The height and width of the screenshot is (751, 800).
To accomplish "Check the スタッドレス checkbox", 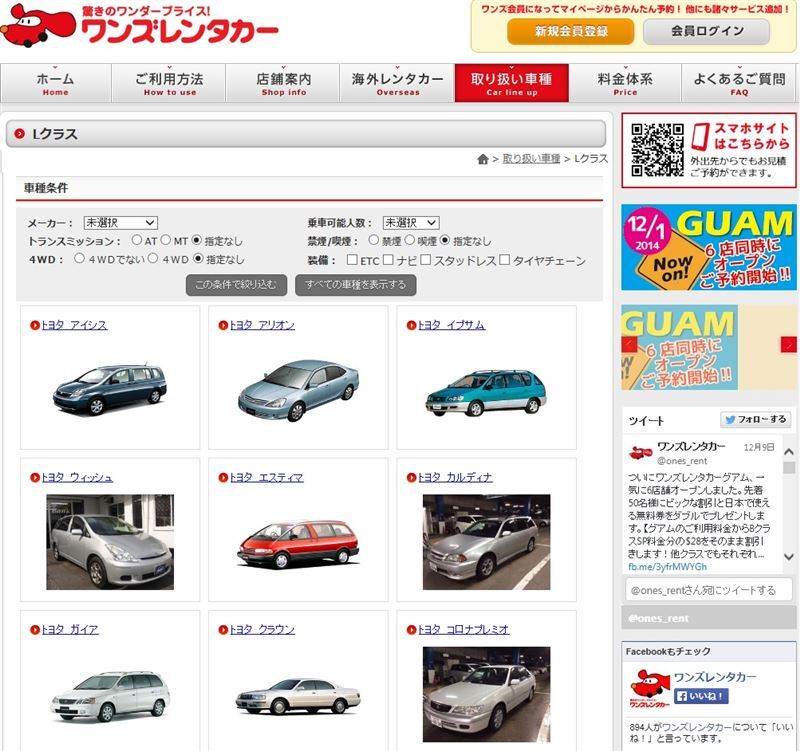I will tap(426, 260).
